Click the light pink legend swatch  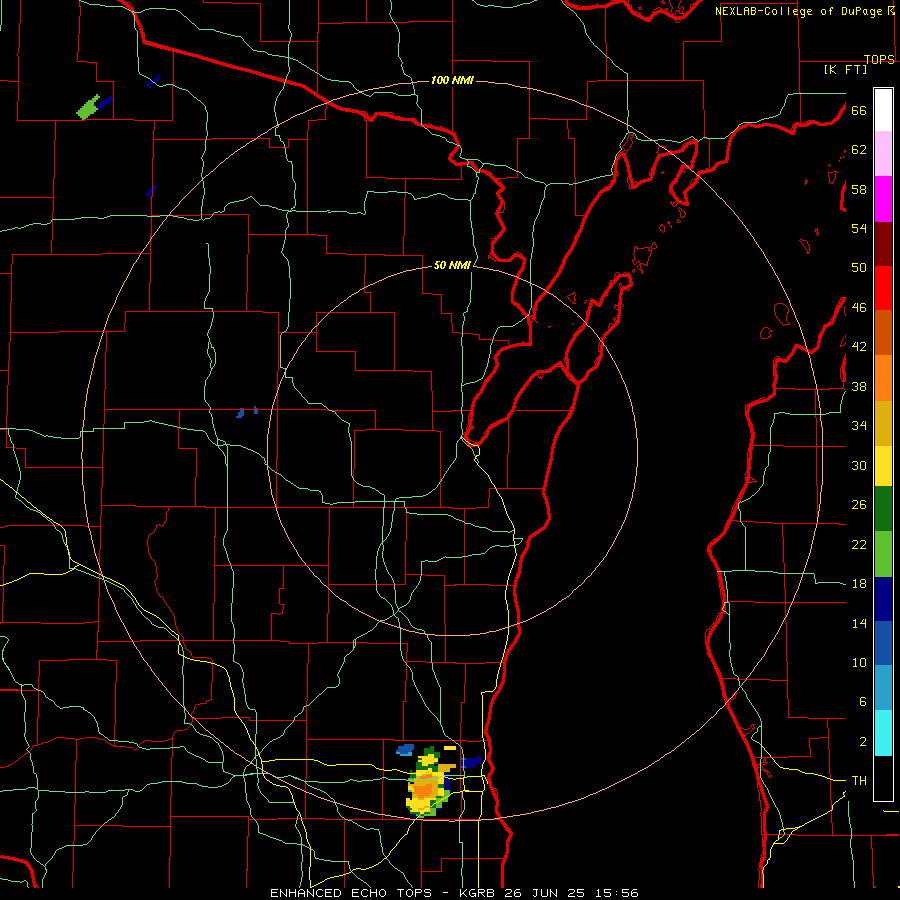pos(883,154)
